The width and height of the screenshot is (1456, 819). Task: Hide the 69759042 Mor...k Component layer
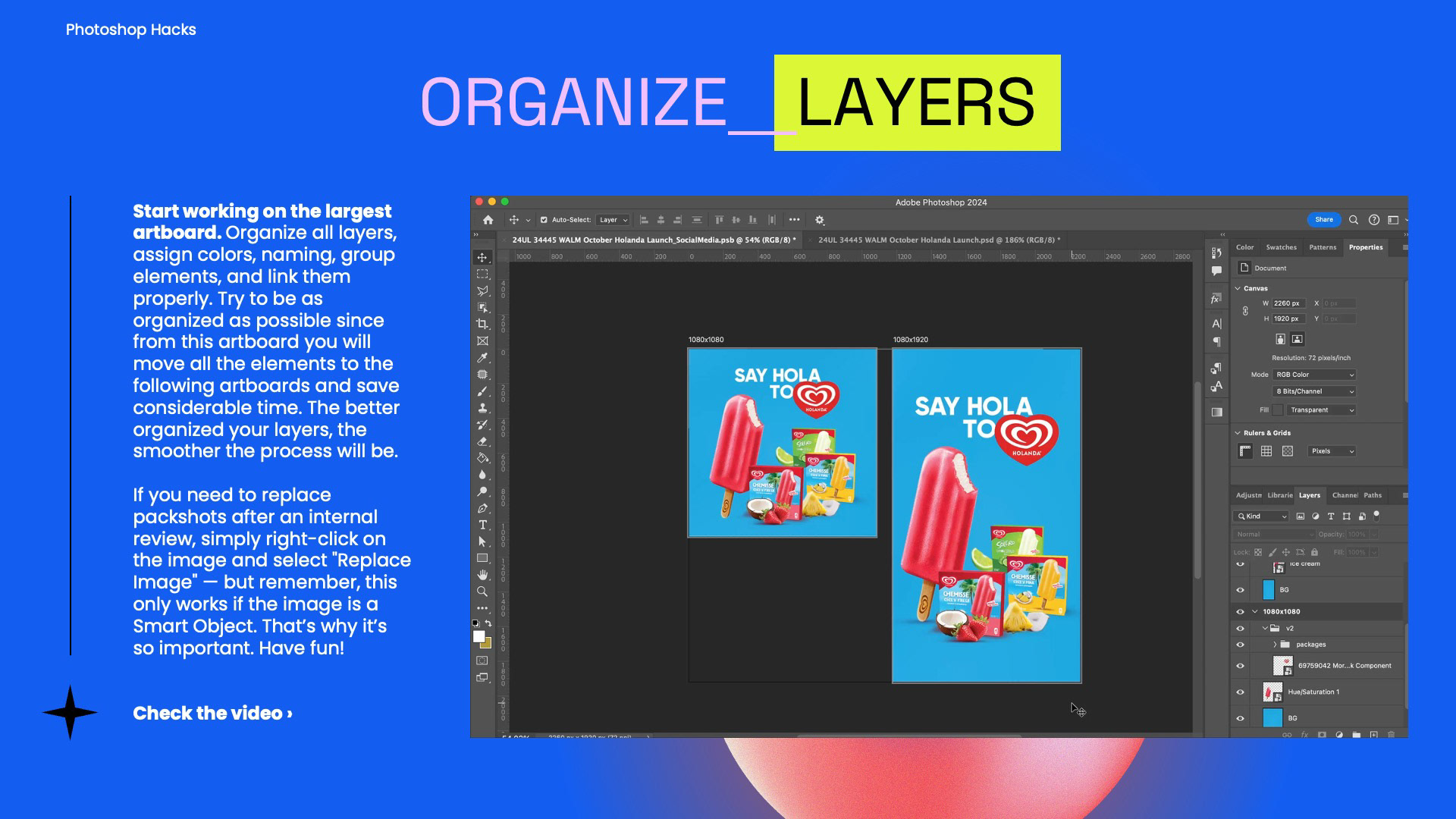[x=1241, y=666]
